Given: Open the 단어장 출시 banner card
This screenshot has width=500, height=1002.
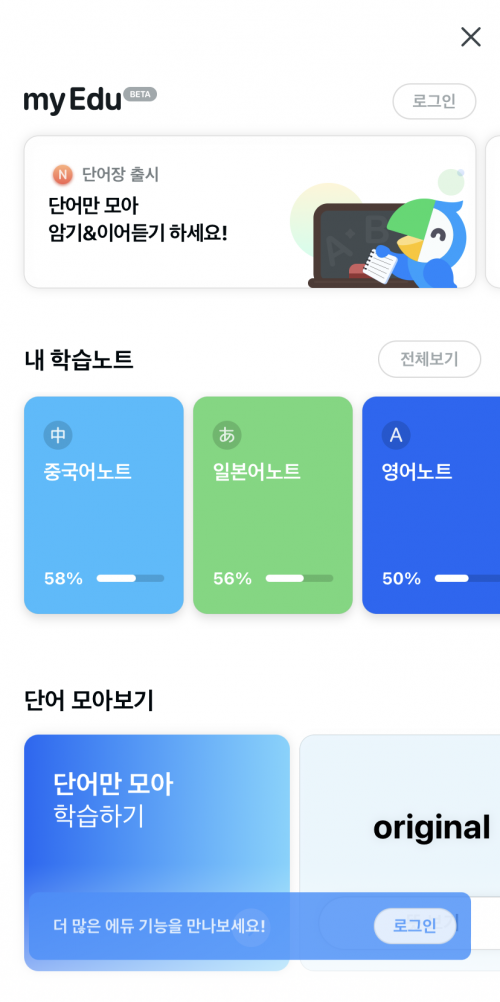Looking at the screenshot, I should pos(250,212).
